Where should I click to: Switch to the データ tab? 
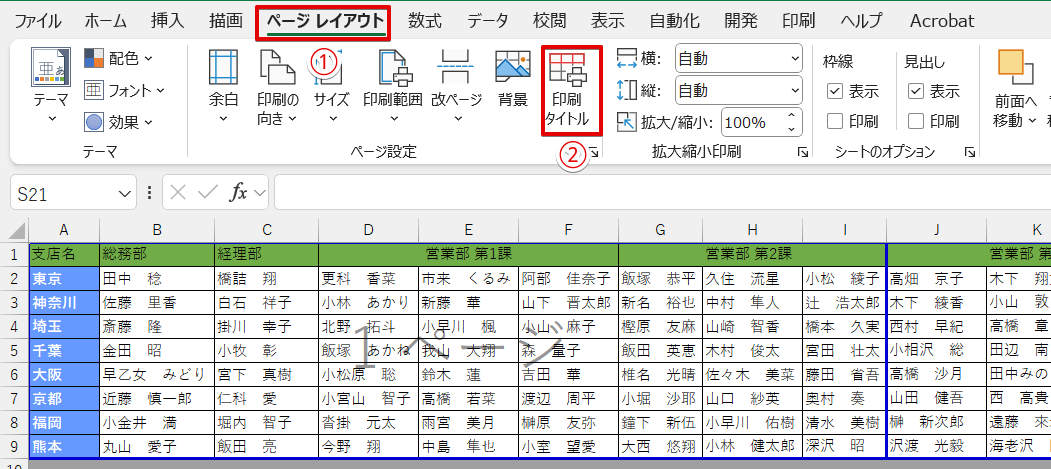[x=488, y=21]
